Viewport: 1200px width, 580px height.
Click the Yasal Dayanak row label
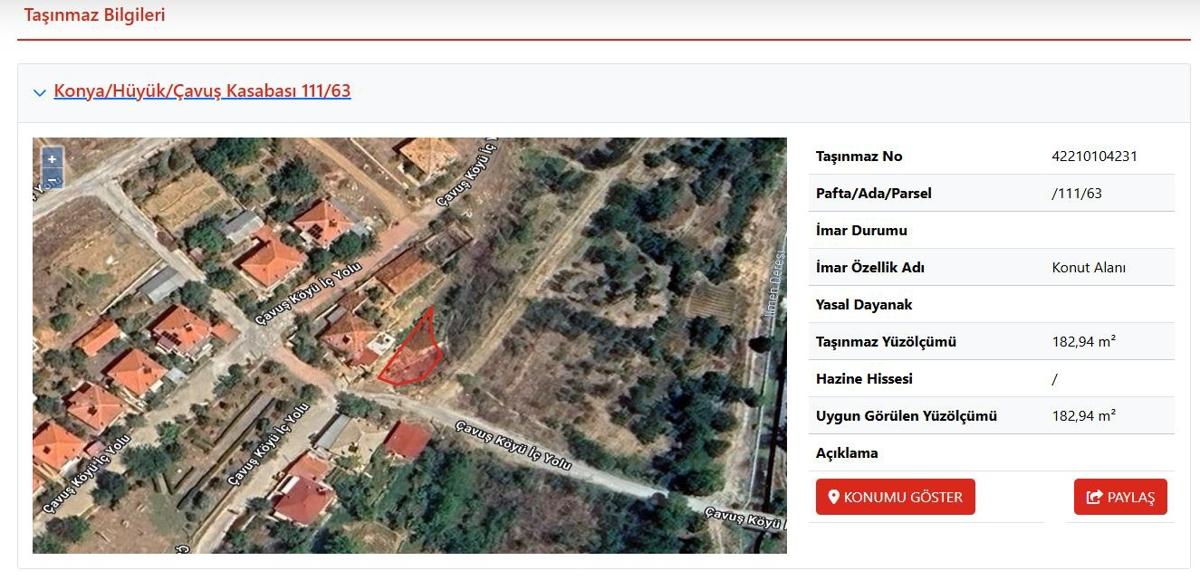[x=864, y=304]
